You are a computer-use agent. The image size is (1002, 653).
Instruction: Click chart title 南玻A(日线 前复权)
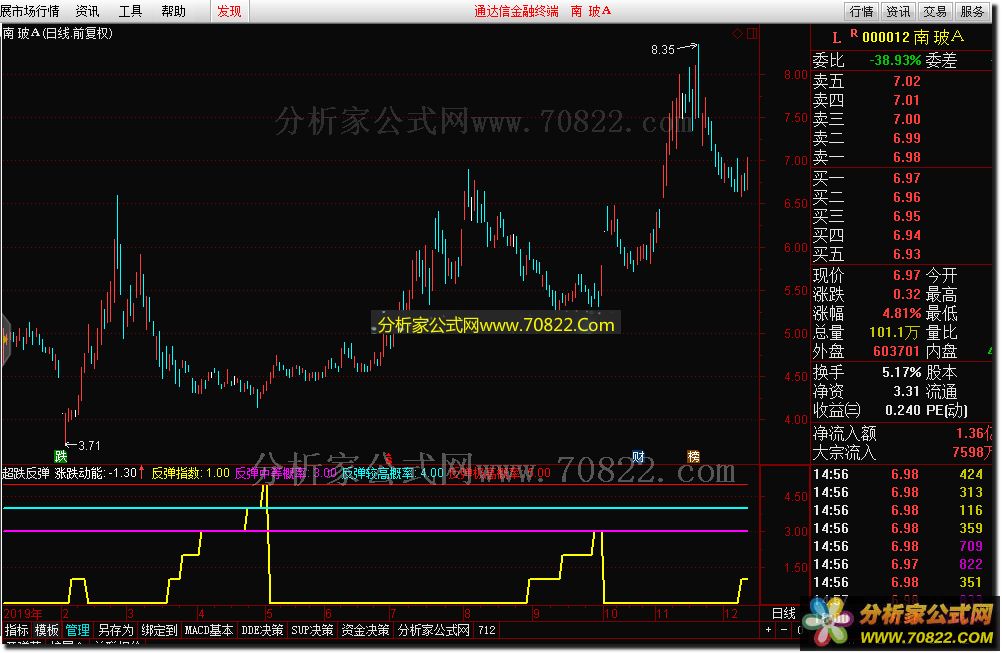(58, 33)
